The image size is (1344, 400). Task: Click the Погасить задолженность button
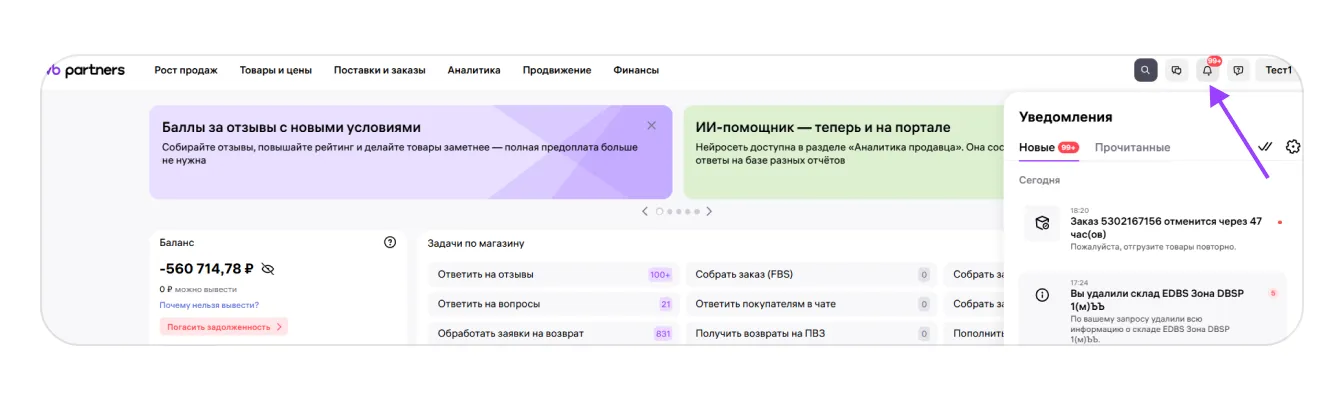224,326
